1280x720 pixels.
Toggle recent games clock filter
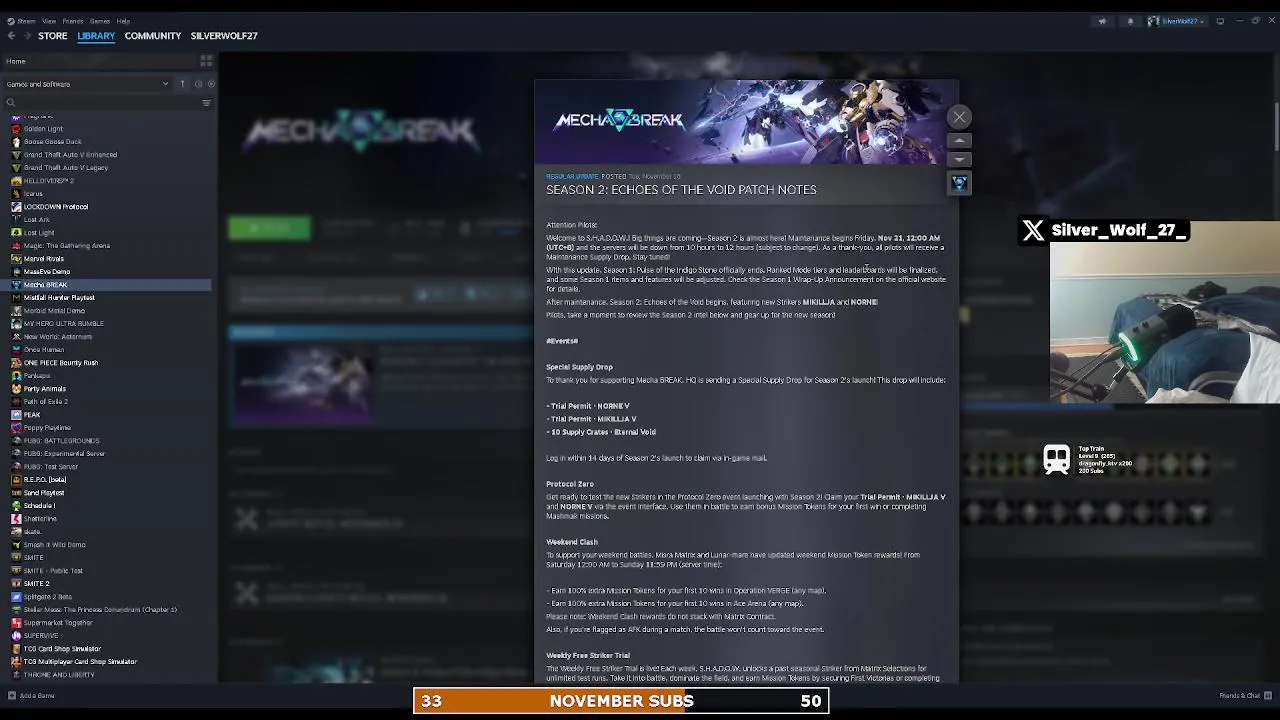point(198,84)
